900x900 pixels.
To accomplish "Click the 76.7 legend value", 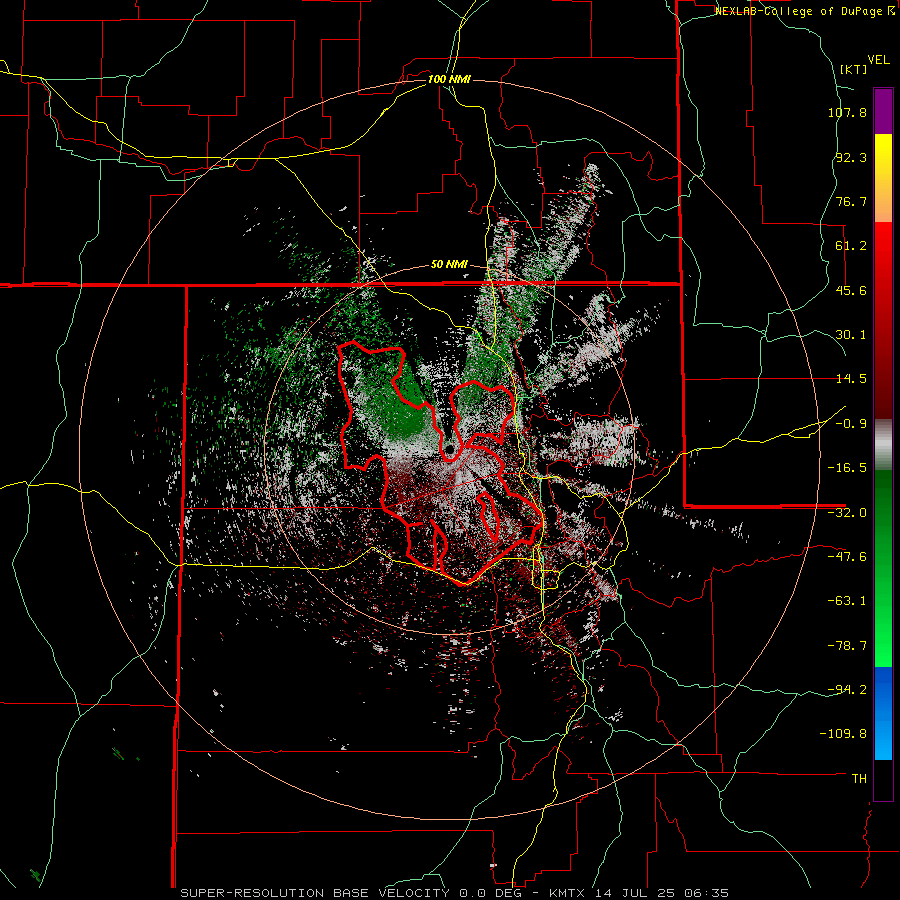I will click(851, 201).
